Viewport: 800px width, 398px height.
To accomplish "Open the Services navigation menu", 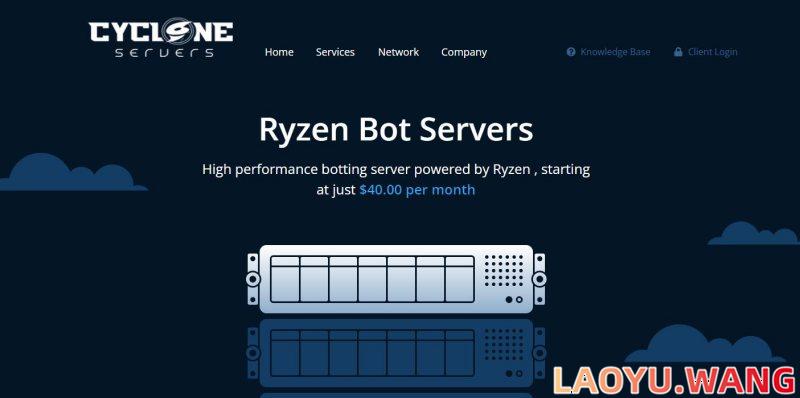I will [335, 52].
